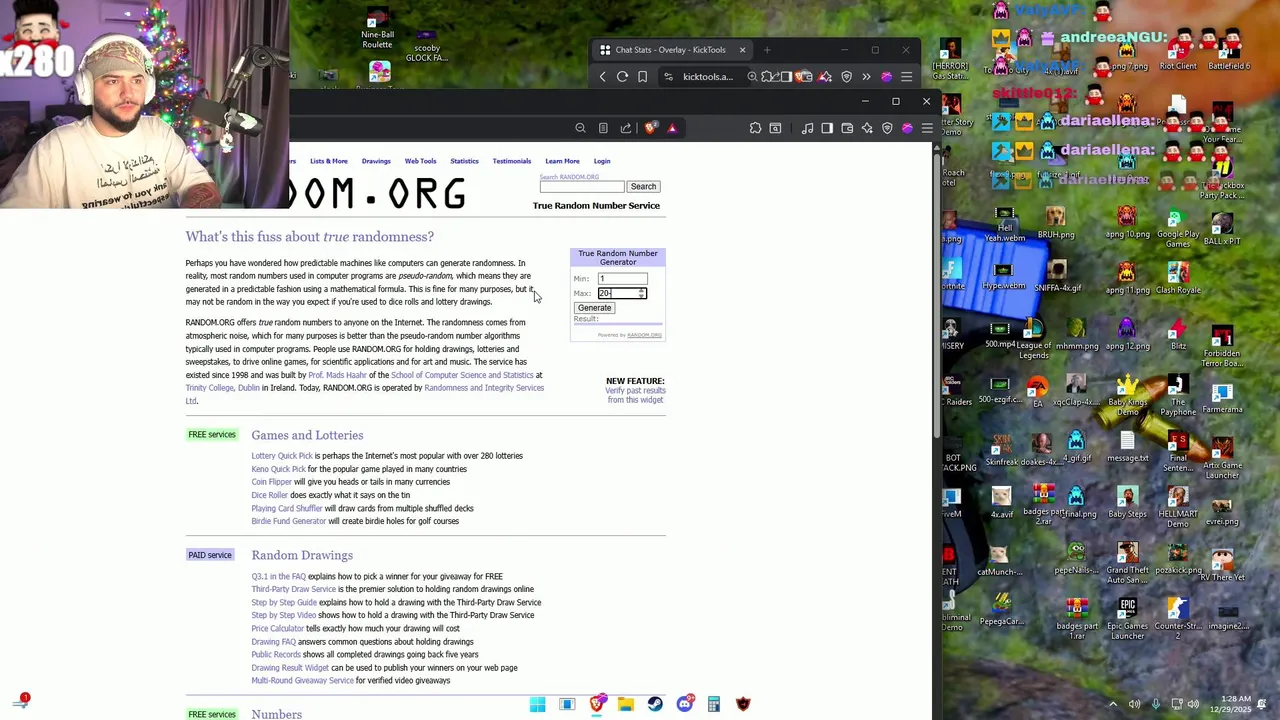Viewport: 1280px width, 720px height.
Task: Open the Playing Card Shuffler link
Action: tap(287, 508)
